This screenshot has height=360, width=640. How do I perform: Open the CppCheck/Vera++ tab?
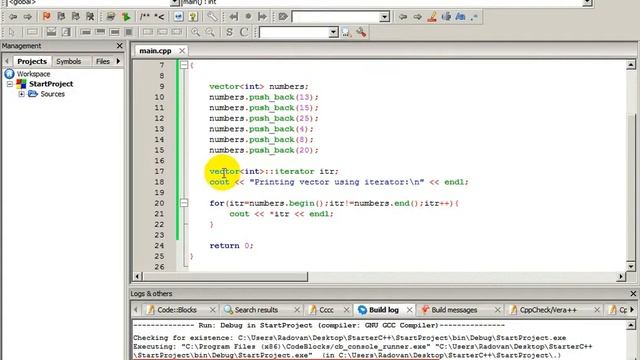(x=548, y=310)
